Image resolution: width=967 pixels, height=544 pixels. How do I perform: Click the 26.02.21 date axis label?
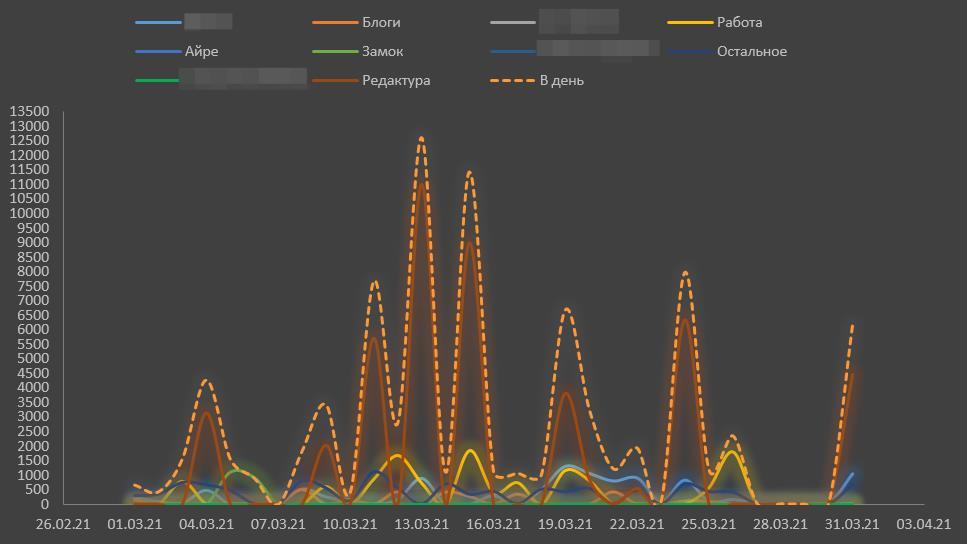coord(63,524)
